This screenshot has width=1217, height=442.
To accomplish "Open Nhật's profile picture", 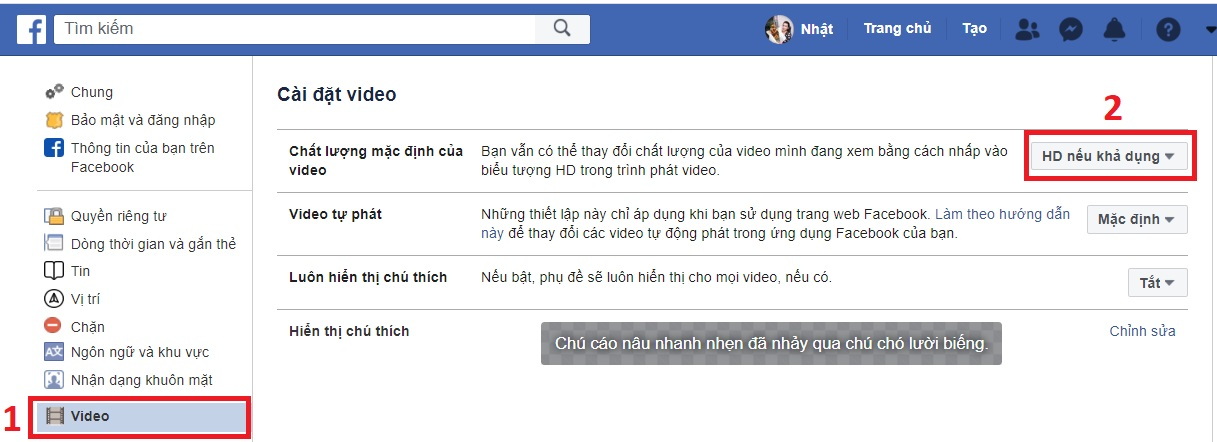I will (x=779, y=29).
